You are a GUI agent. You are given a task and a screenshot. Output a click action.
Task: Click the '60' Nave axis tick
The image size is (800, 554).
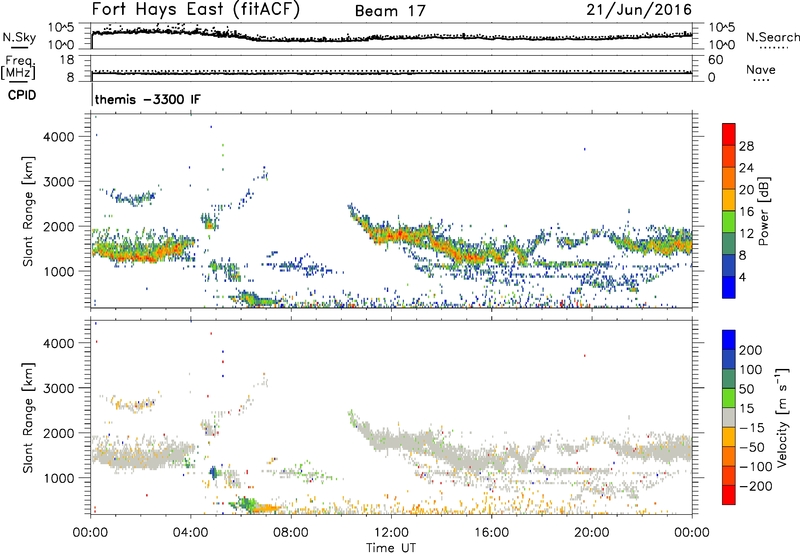coord(715,60)
